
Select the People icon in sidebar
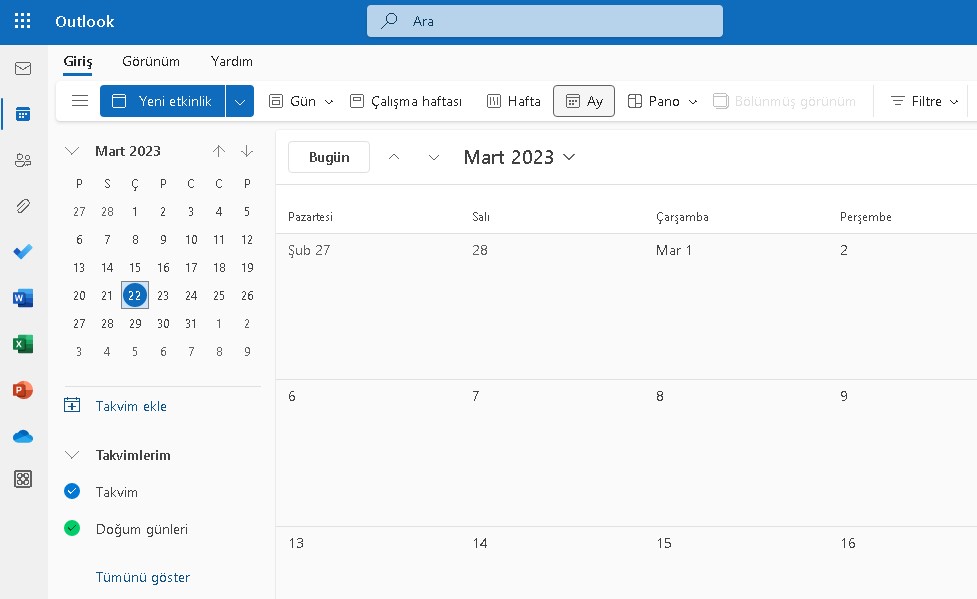pos(22,160)
